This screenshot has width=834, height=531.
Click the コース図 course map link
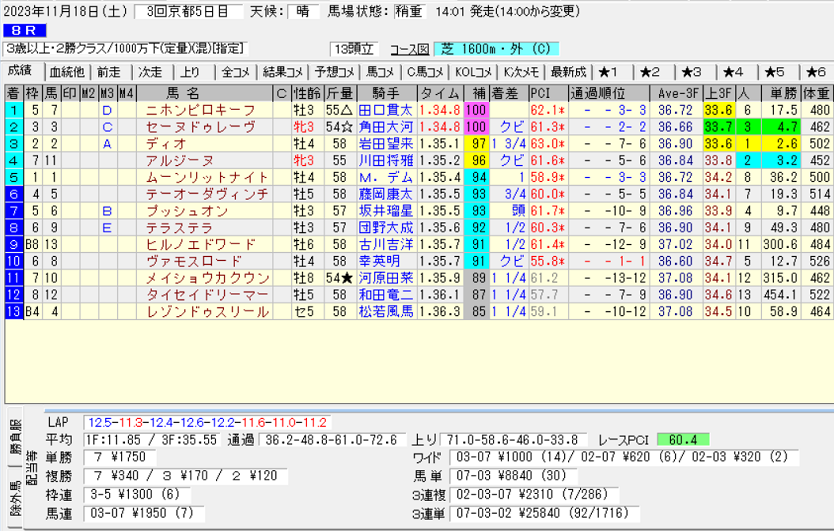(409, 49)
